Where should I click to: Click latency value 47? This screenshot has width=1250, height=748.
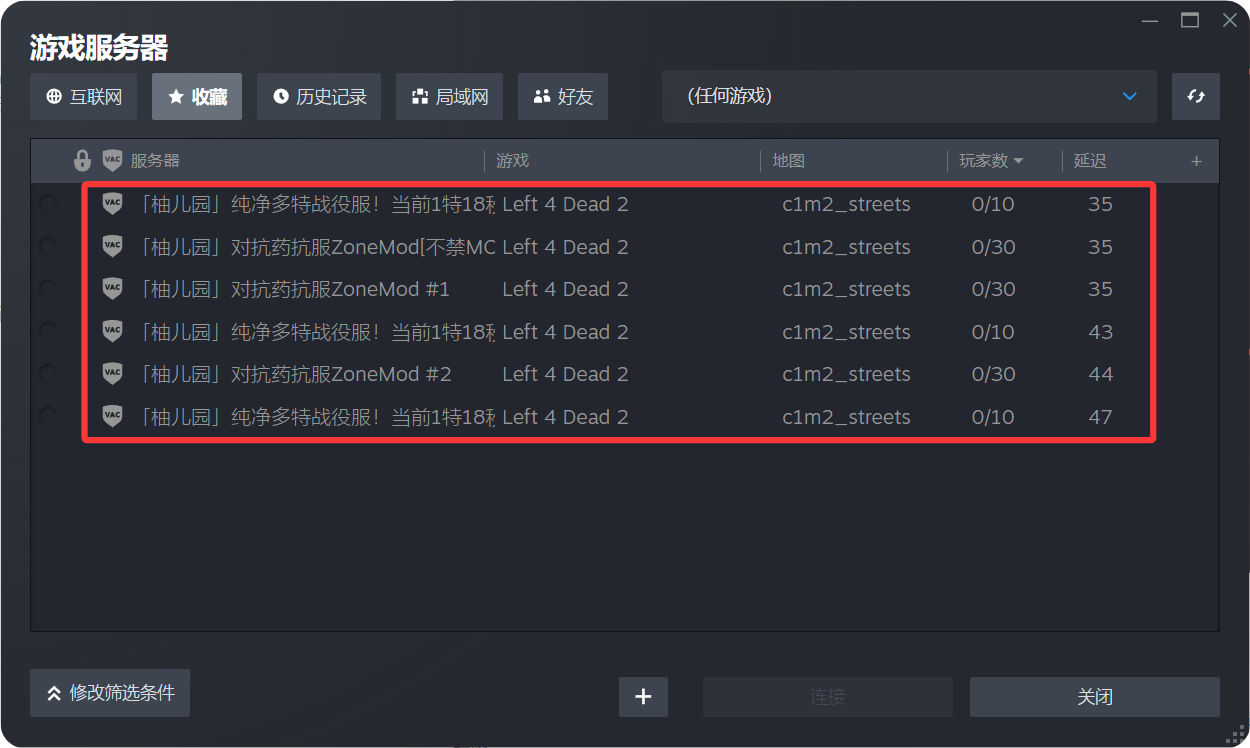(1100, 417)
